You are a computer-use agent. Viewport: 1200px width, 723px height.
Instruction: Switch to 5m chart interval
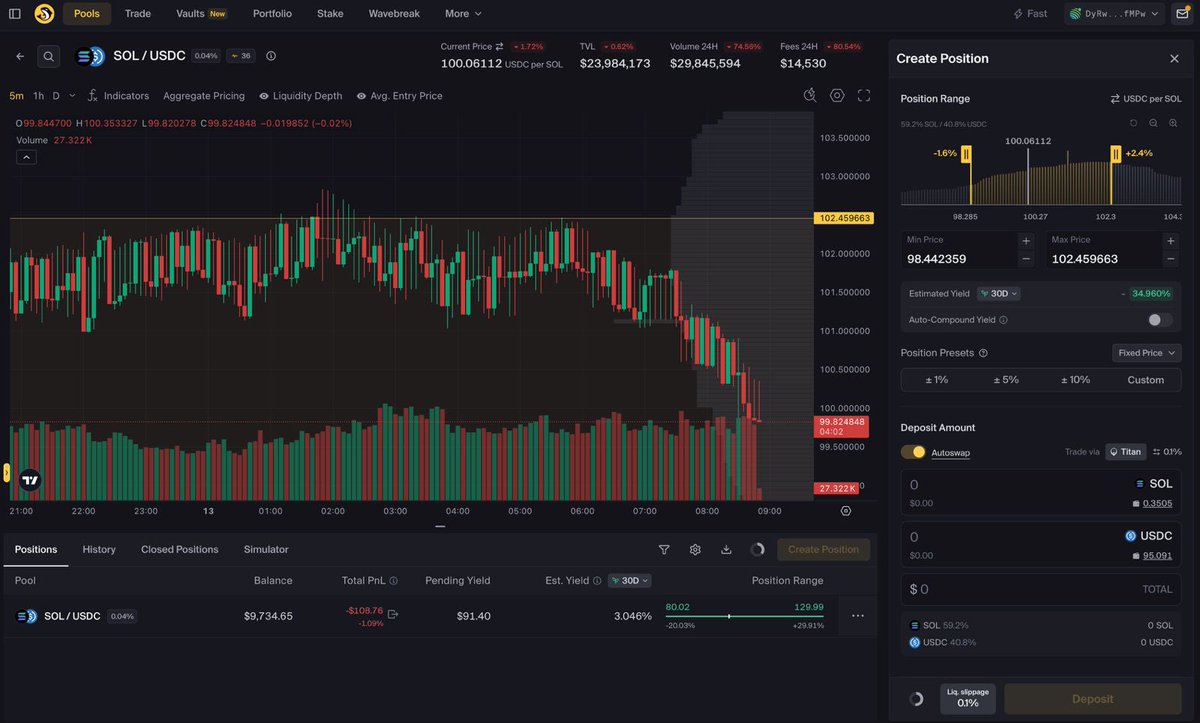pyautogui.click(x=16, y=96)
